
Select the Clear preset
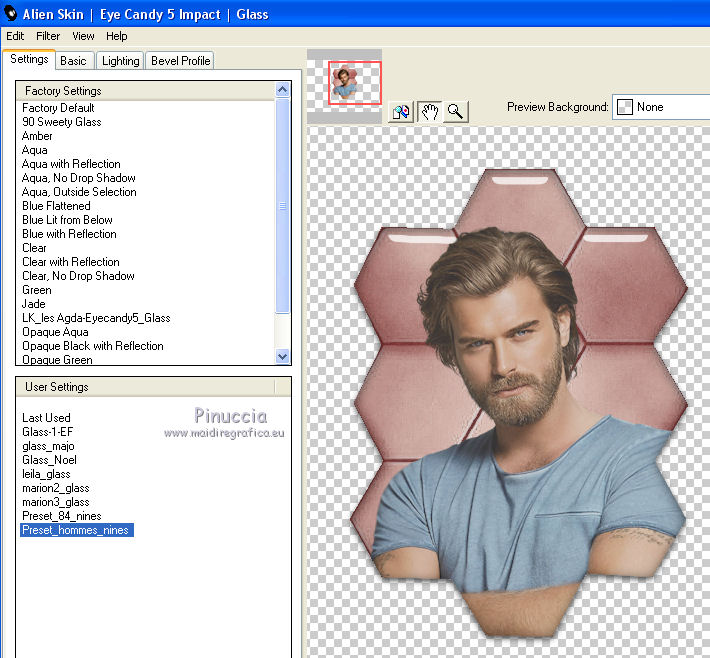click(34, 248)
